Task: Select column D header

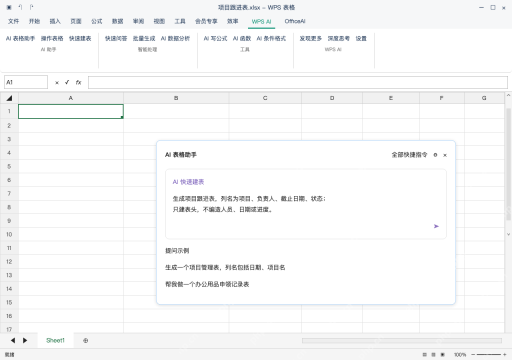Action: point(332,98)
